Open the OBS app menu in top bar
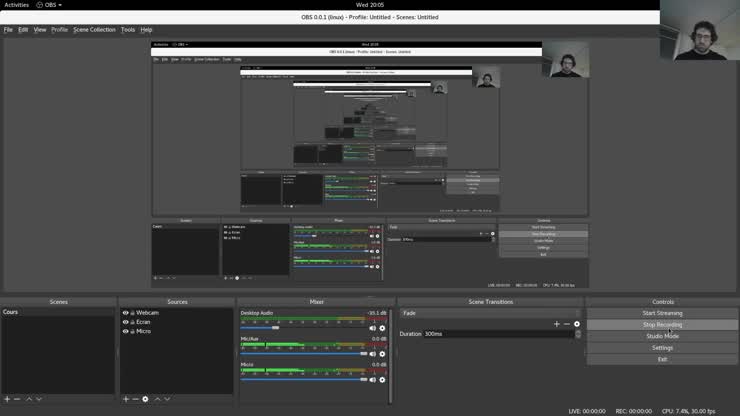The height and width of the screenshot is (416, 740). 52,5
